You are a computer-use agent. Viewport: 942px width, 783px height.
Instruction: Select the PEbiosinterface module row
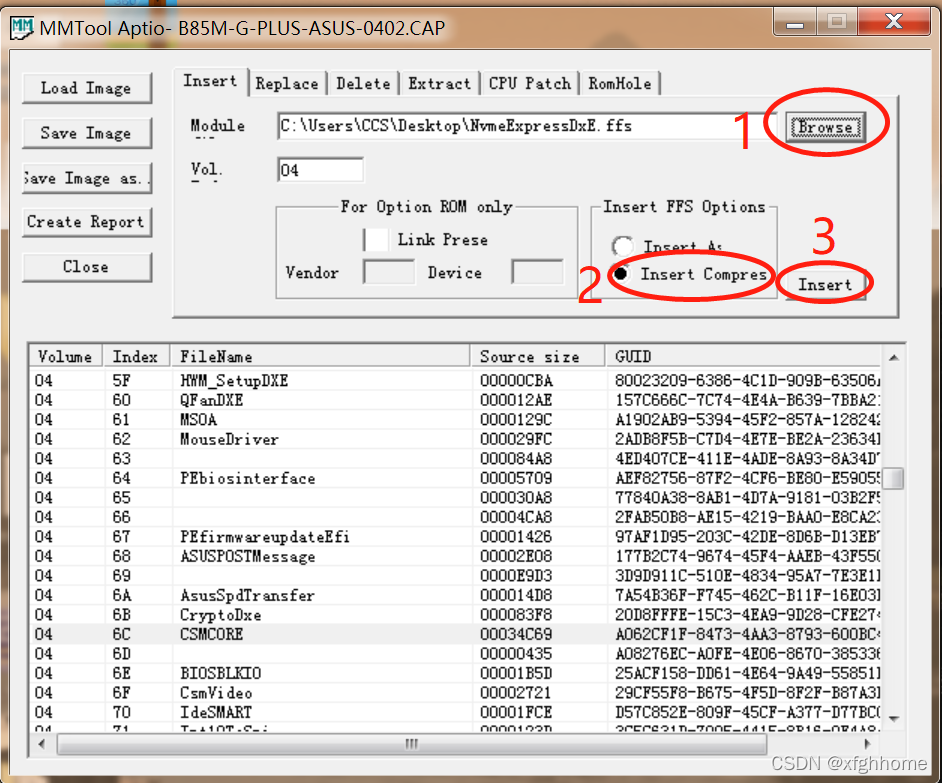(x=455, y=478)
